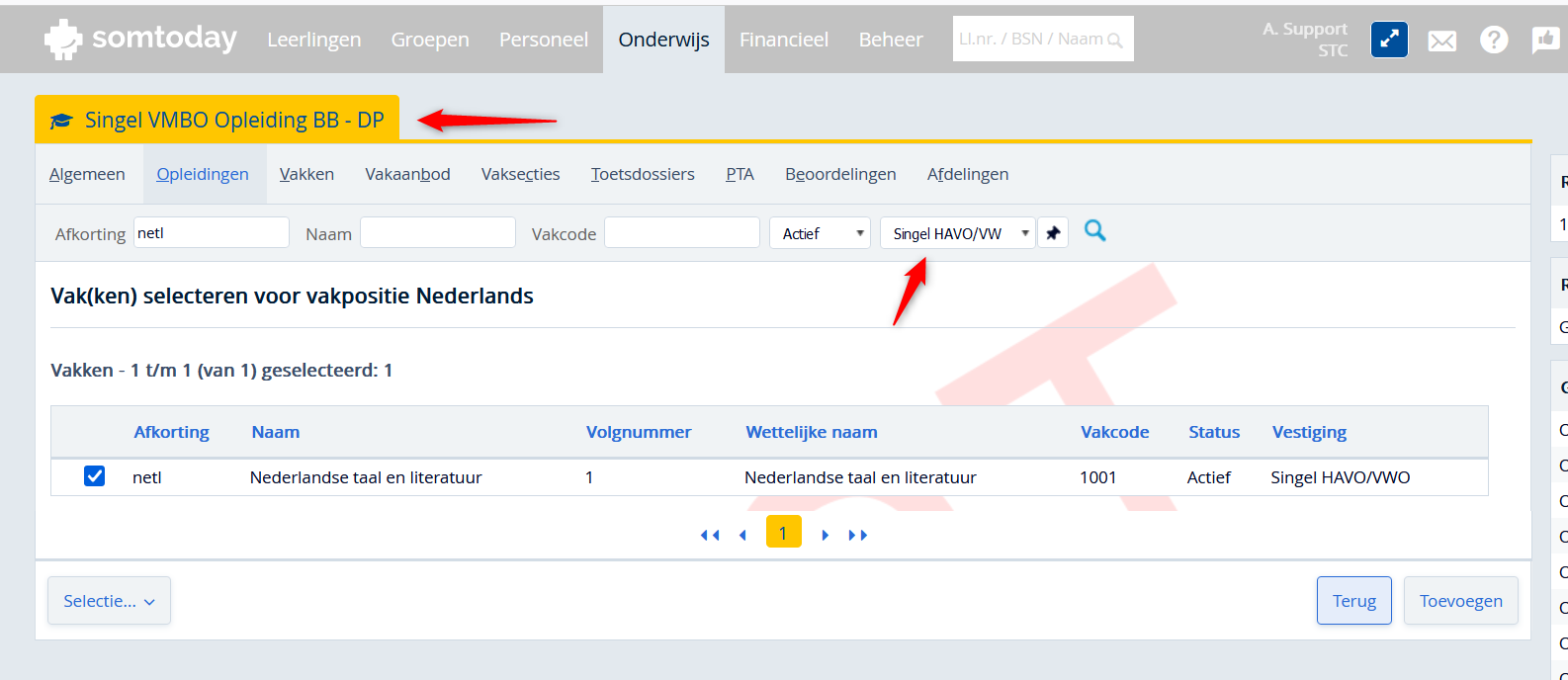Go to last page of results
Viewport: 1568px width, 680px height.
point(858,535)
